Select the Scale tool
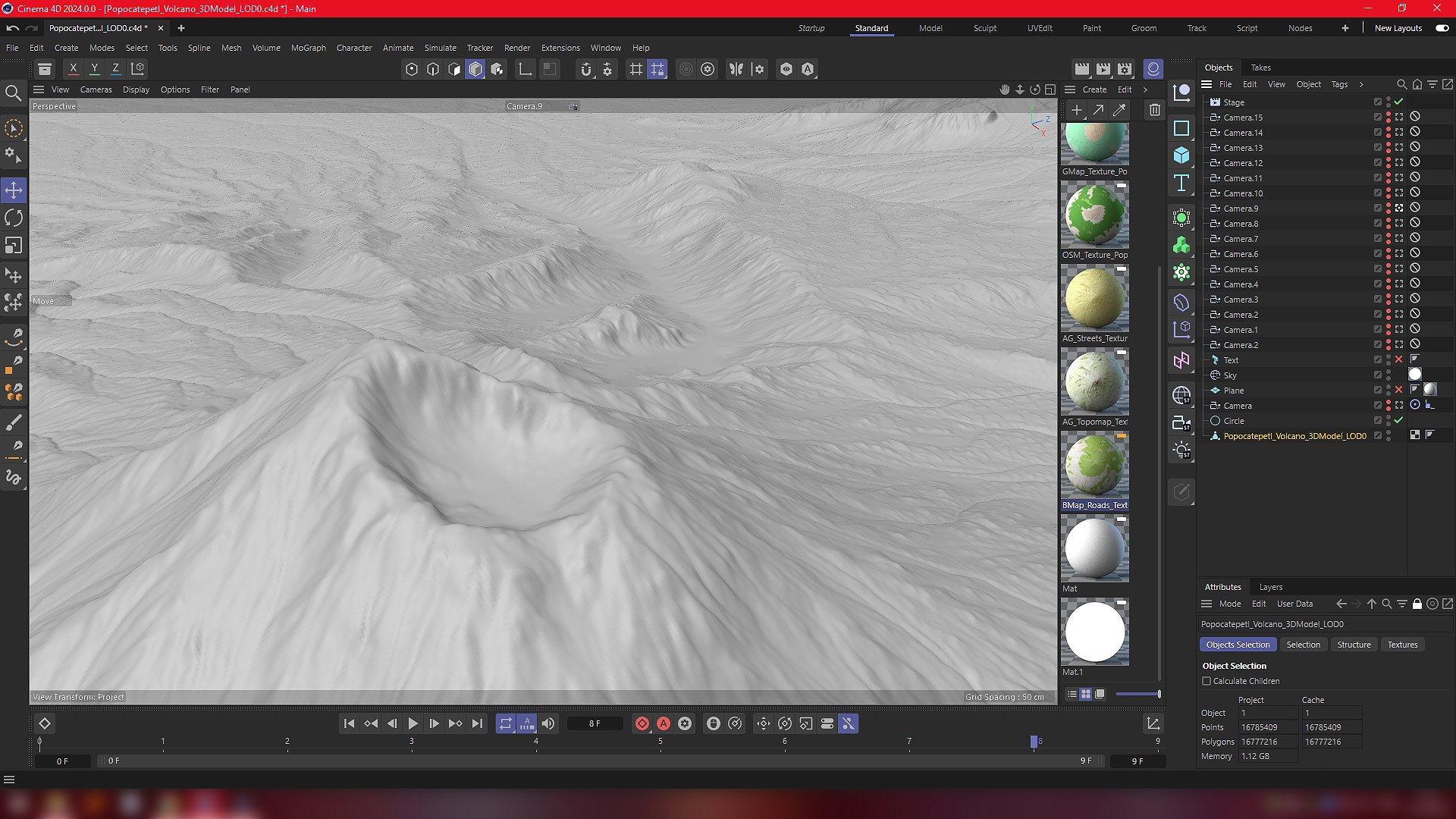Screen dimensions: 1456x819 [14, 246]
